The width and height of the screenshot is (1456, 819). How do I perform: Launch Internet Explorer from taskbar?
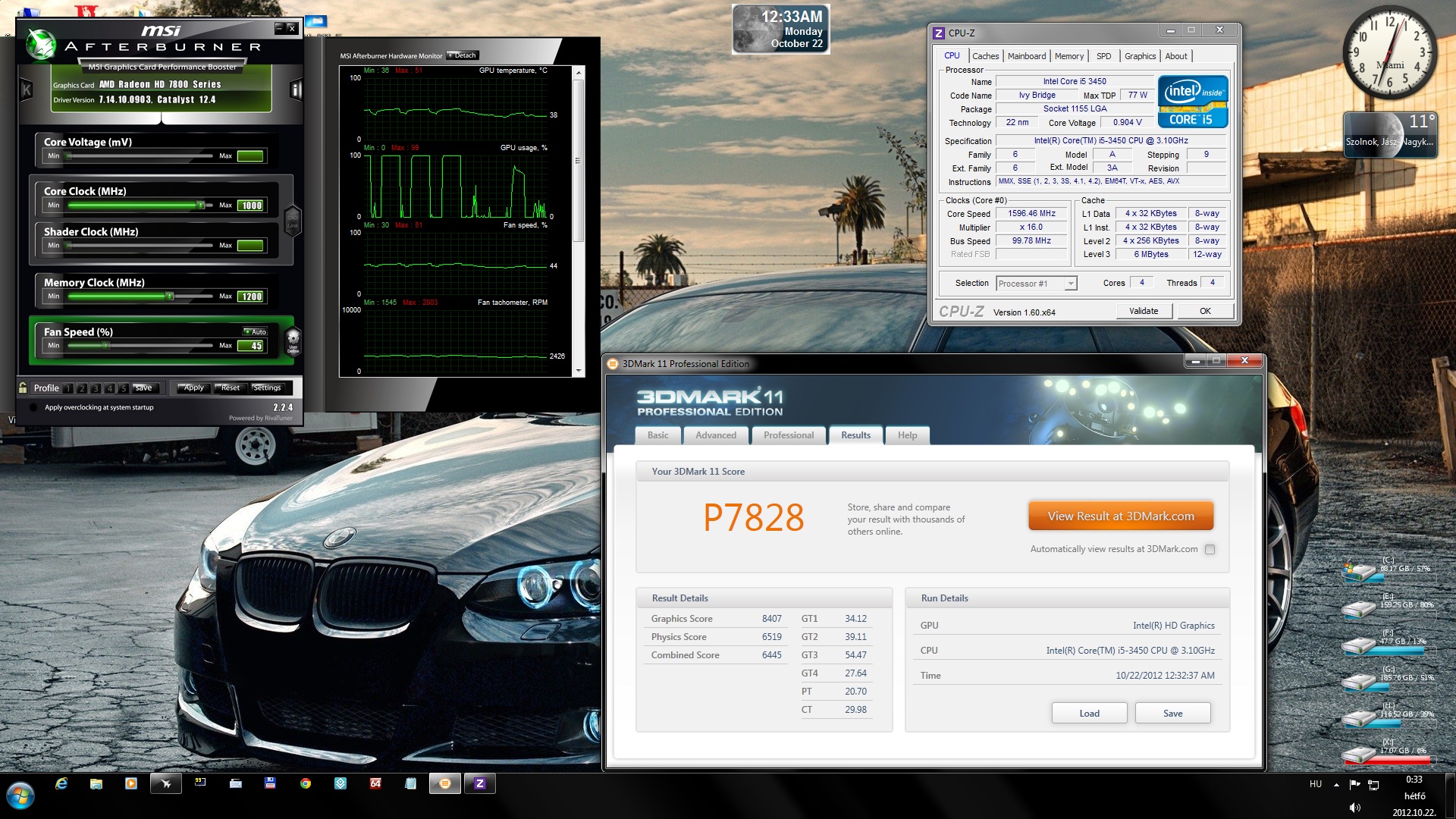[x=61, y=783]
